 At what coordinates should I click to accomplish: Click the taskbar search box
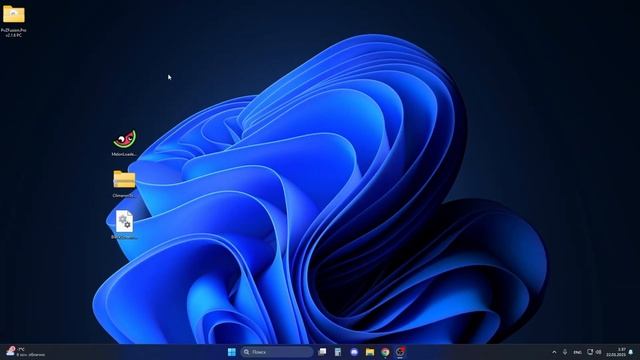click(277, 352)
